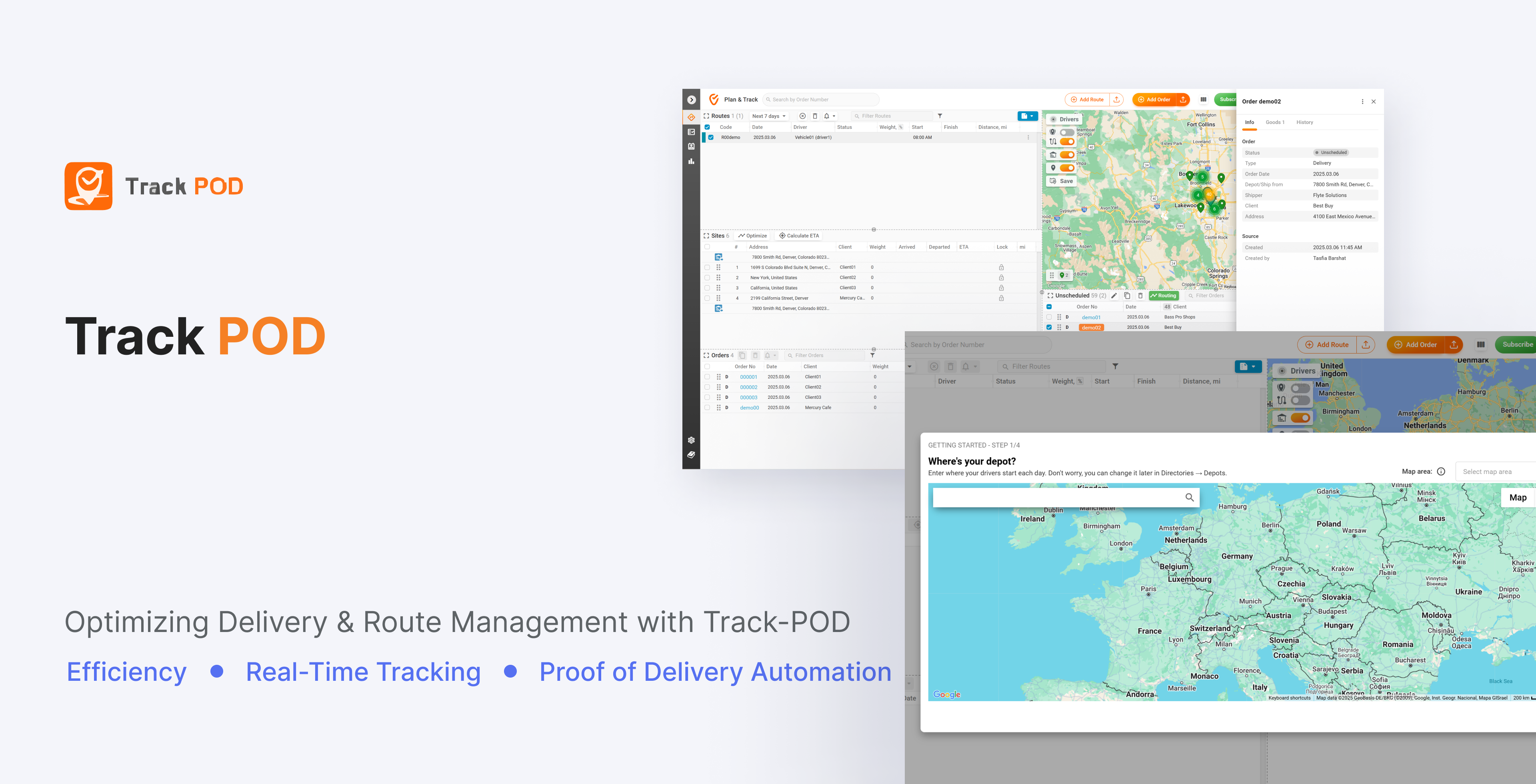
Task: Open the Plan & Track routes sidebar icon
Action: tap(691, 117)
